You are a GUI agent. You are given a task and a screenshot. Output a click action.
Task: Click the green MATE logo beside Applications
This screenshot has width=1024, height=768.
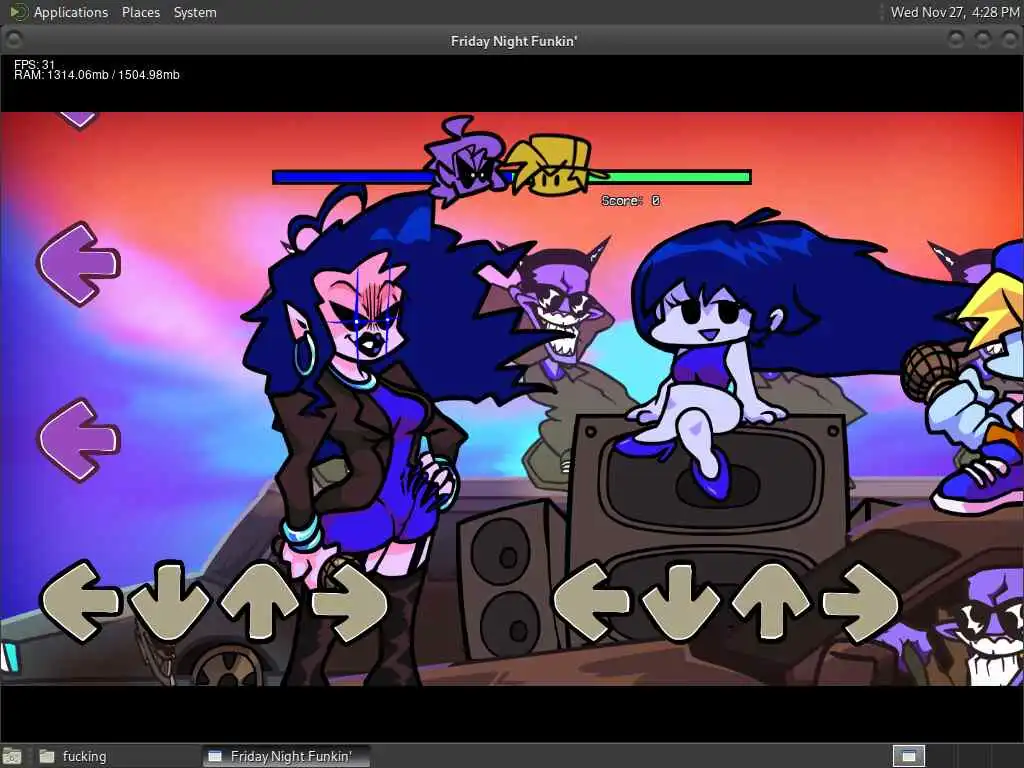(18, 12)
